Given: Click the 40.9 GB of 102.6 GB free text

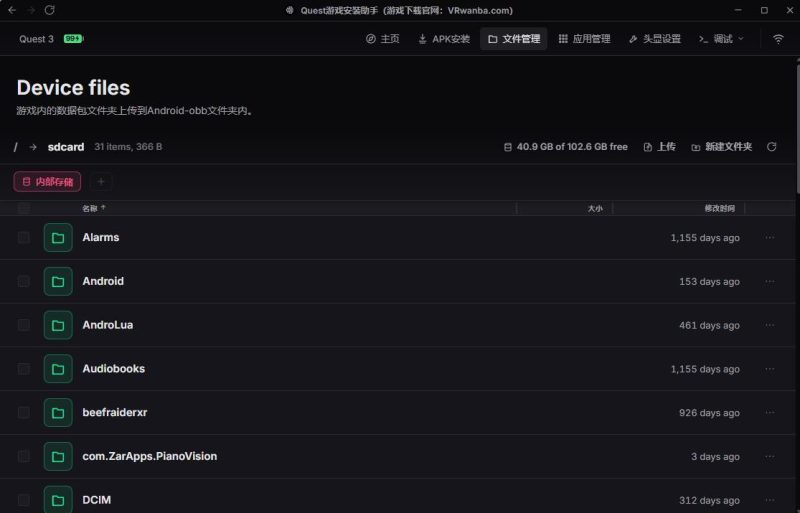Looking at the screenshot, I should point(571,147).
